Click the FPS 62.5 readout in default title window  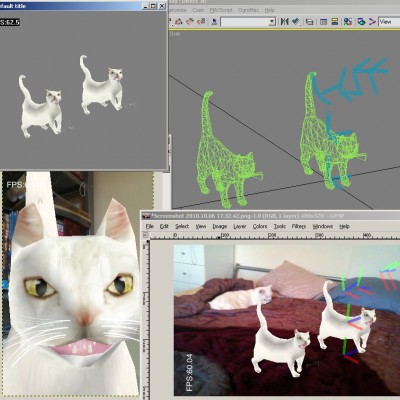pyautogui.click(x=10, y=22)
